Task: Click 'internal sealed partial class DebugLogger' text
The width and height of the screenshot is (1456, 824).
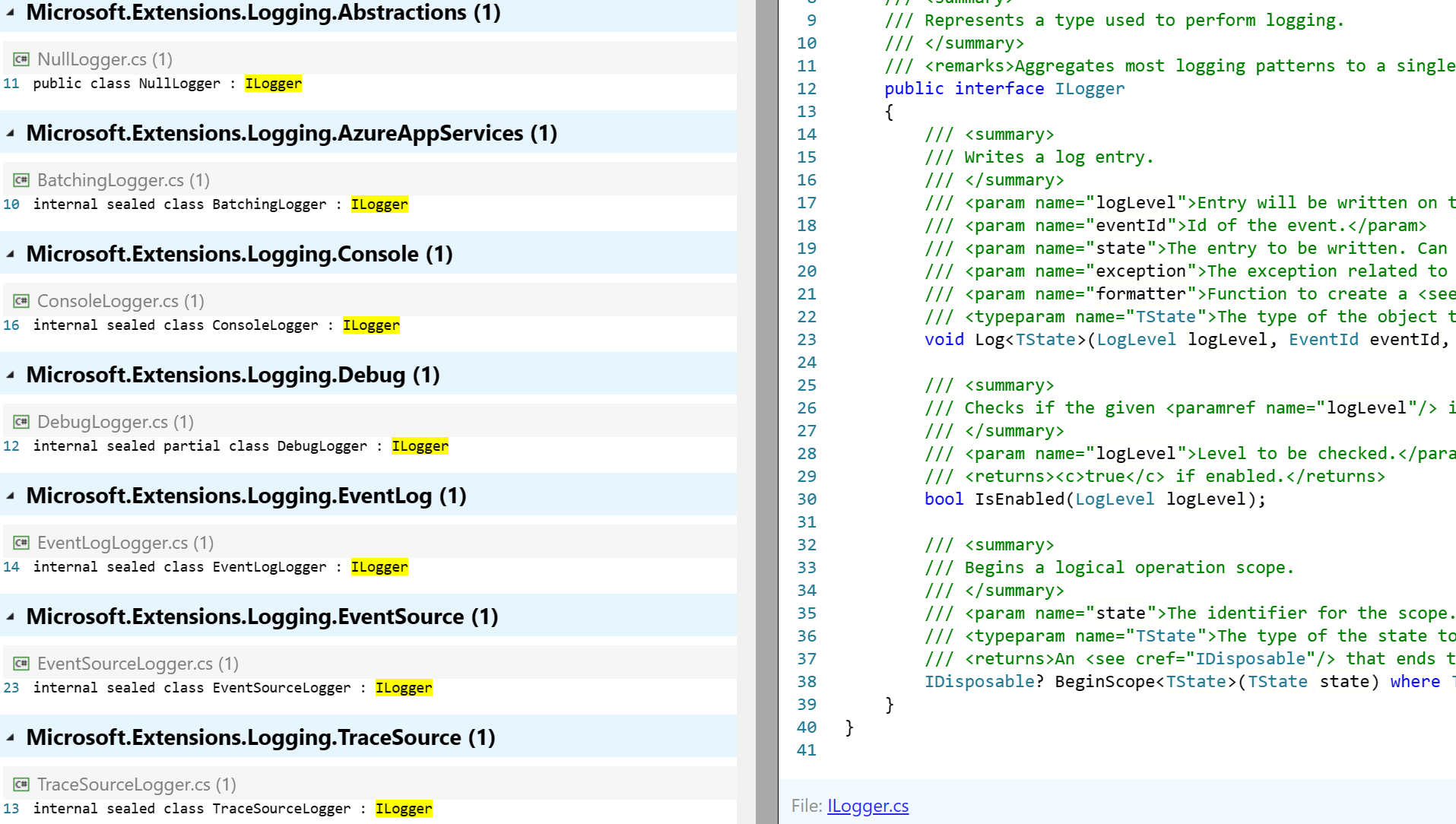Action: point(200,446)
